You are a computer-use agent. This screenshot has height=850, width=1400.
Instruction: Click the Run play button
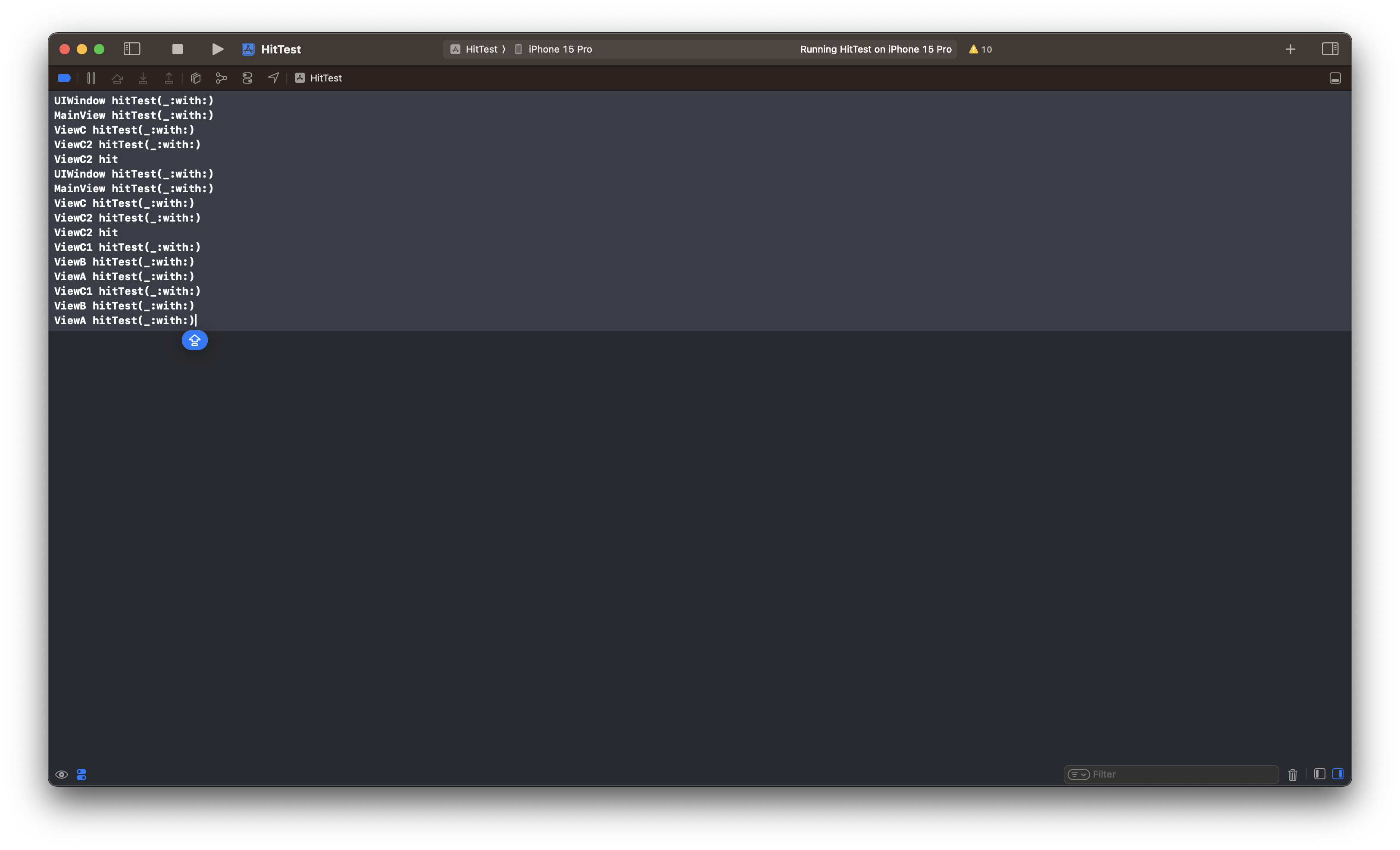217,50
